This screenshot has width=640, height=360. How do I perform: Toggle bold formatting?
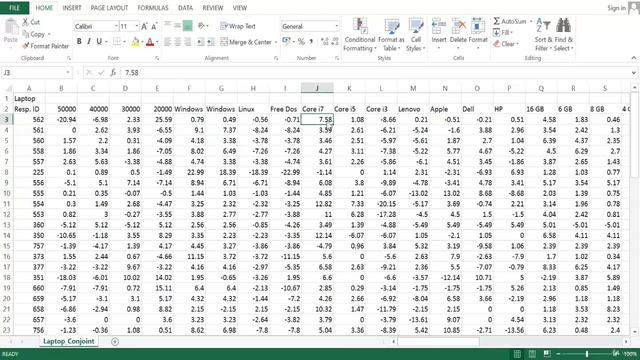click(79, 42)
